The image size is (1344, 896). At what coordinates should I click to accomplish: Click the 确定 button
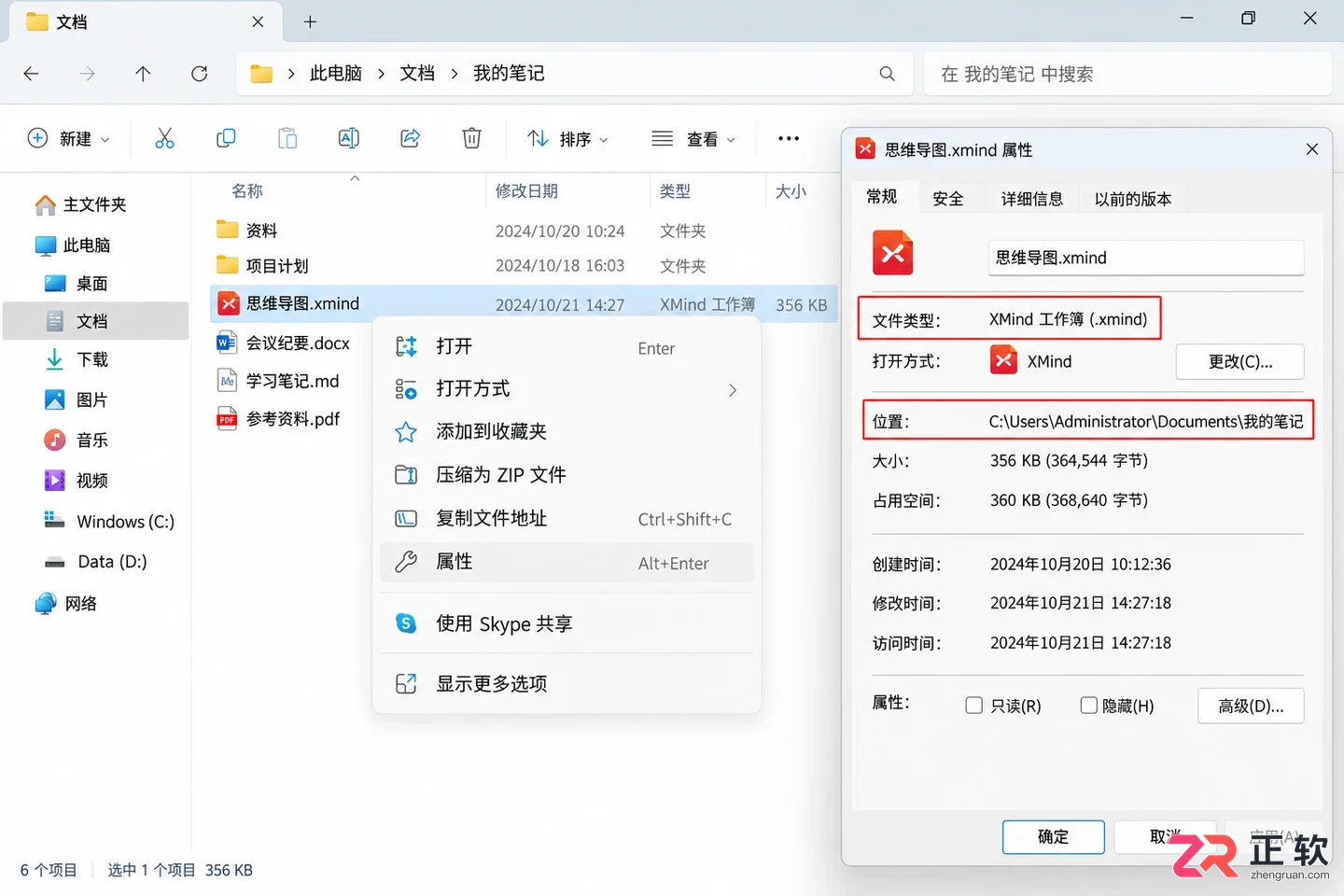(x=1053, y=837)
